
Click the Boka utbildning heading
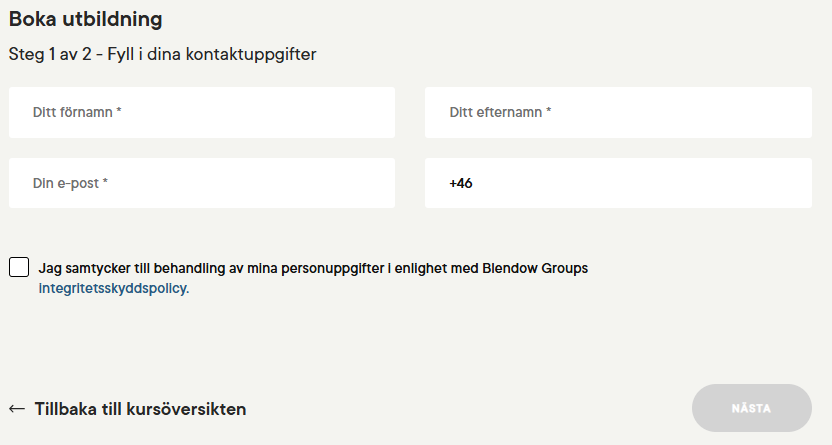(85, 19)
